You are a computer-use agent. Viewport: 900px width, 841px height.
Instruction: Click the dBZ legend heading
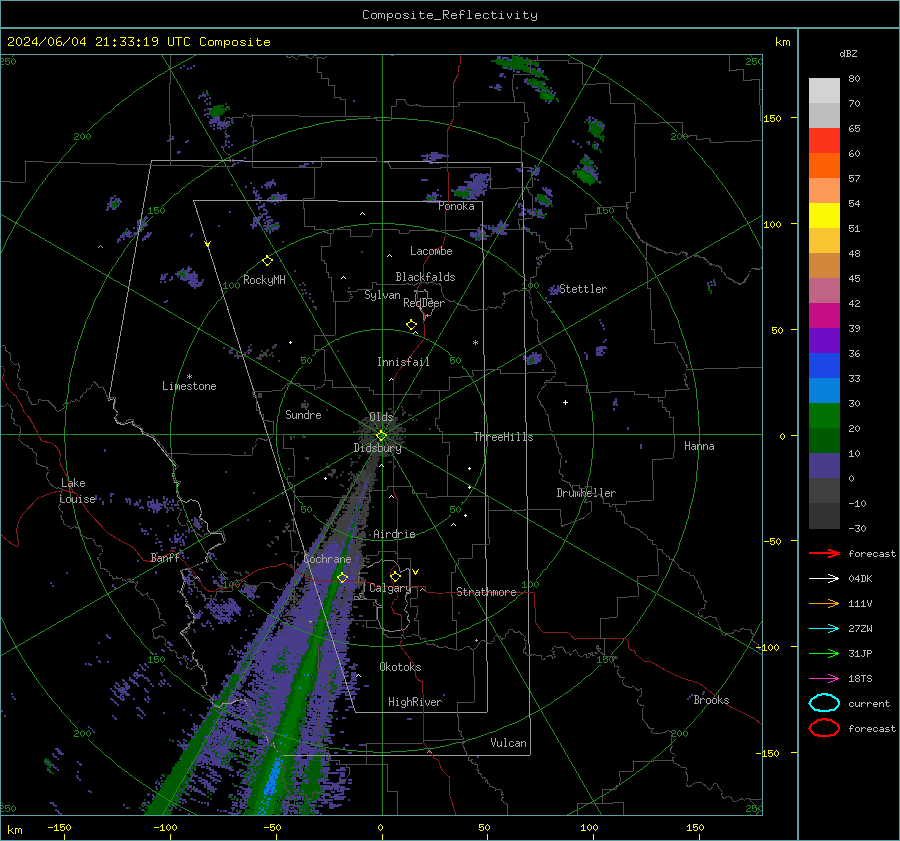click(x=848, y=53)
